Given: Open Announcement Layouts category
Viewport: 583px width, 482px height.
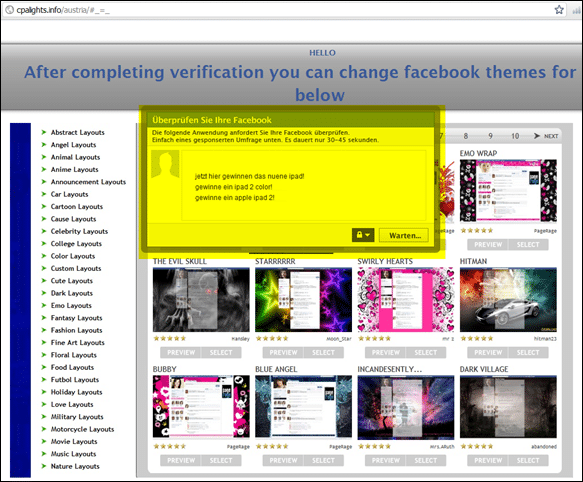Looking at the screenshot, I should [x=88, y=182].
